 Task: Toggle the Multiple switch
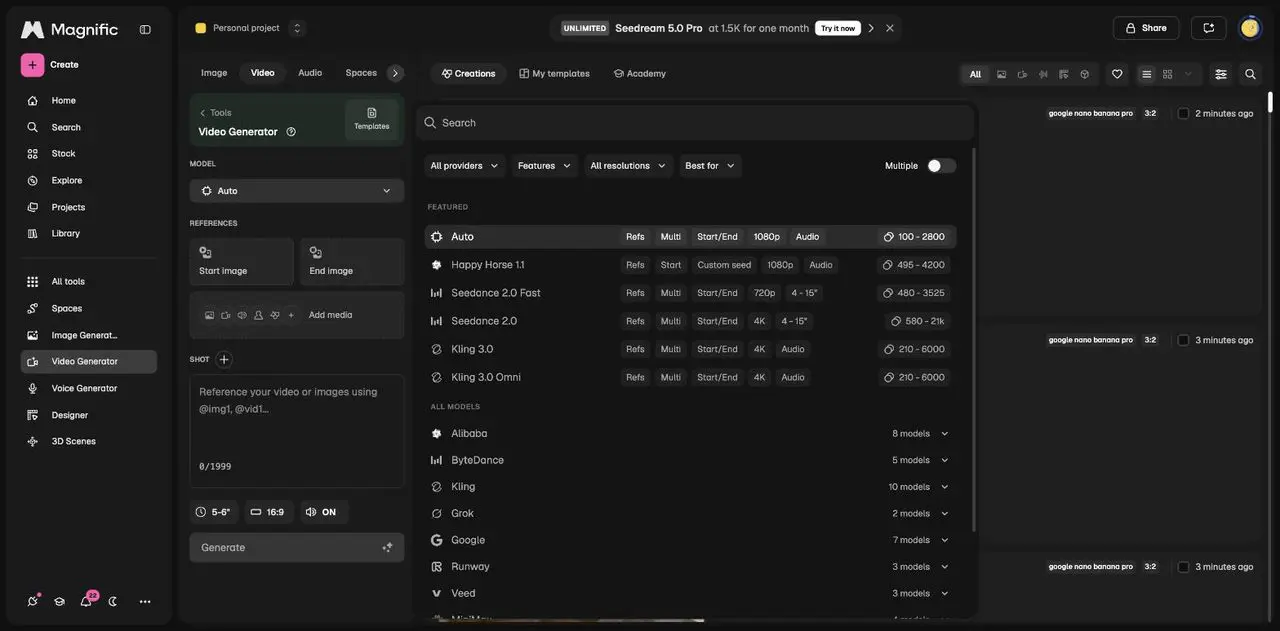(941, 166)
